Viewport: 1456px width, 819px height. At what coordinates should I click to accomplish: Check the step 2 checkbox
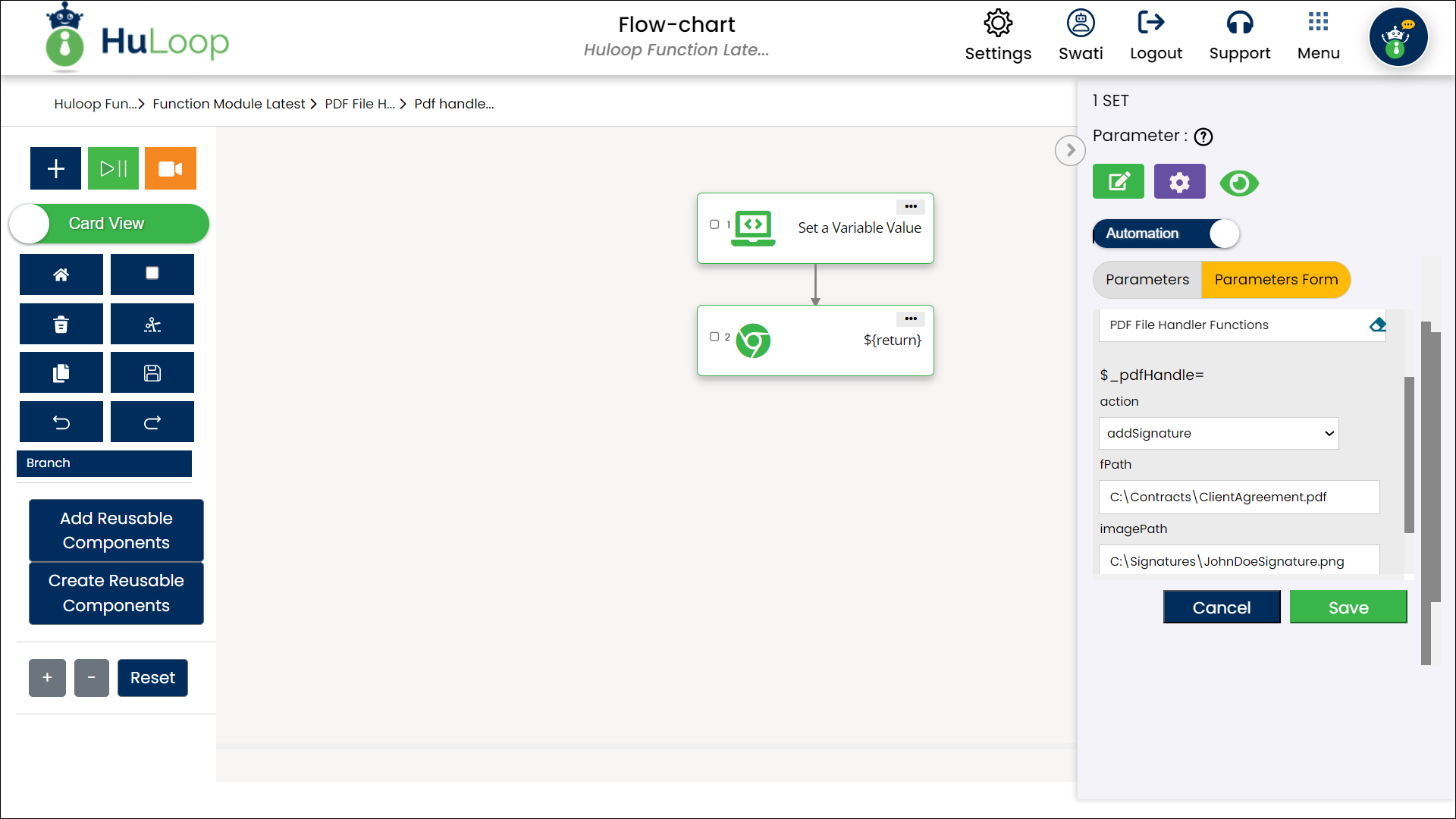coord(714,337)
